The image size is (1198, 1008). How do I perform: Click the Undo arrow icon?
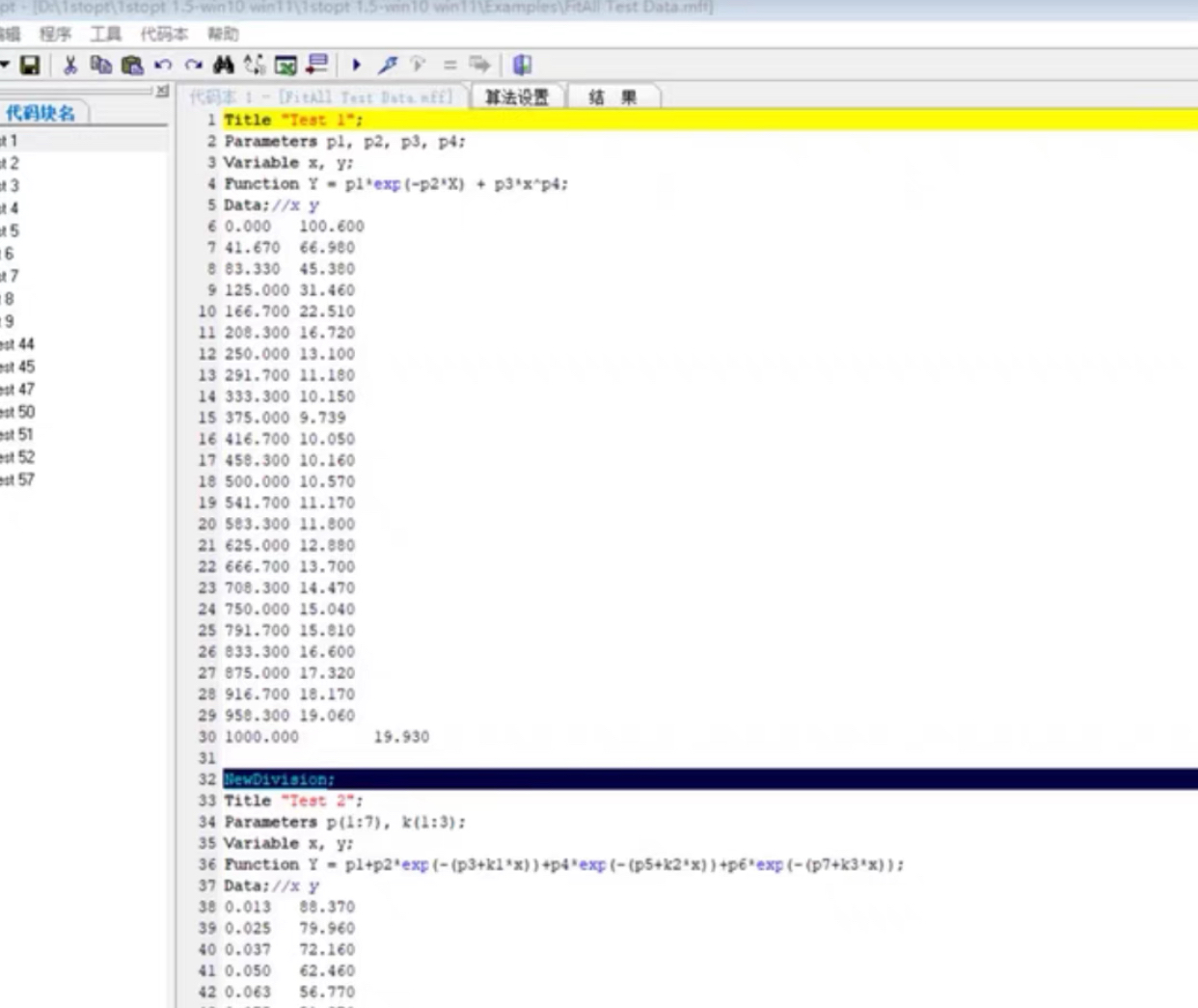coord(163,65)
